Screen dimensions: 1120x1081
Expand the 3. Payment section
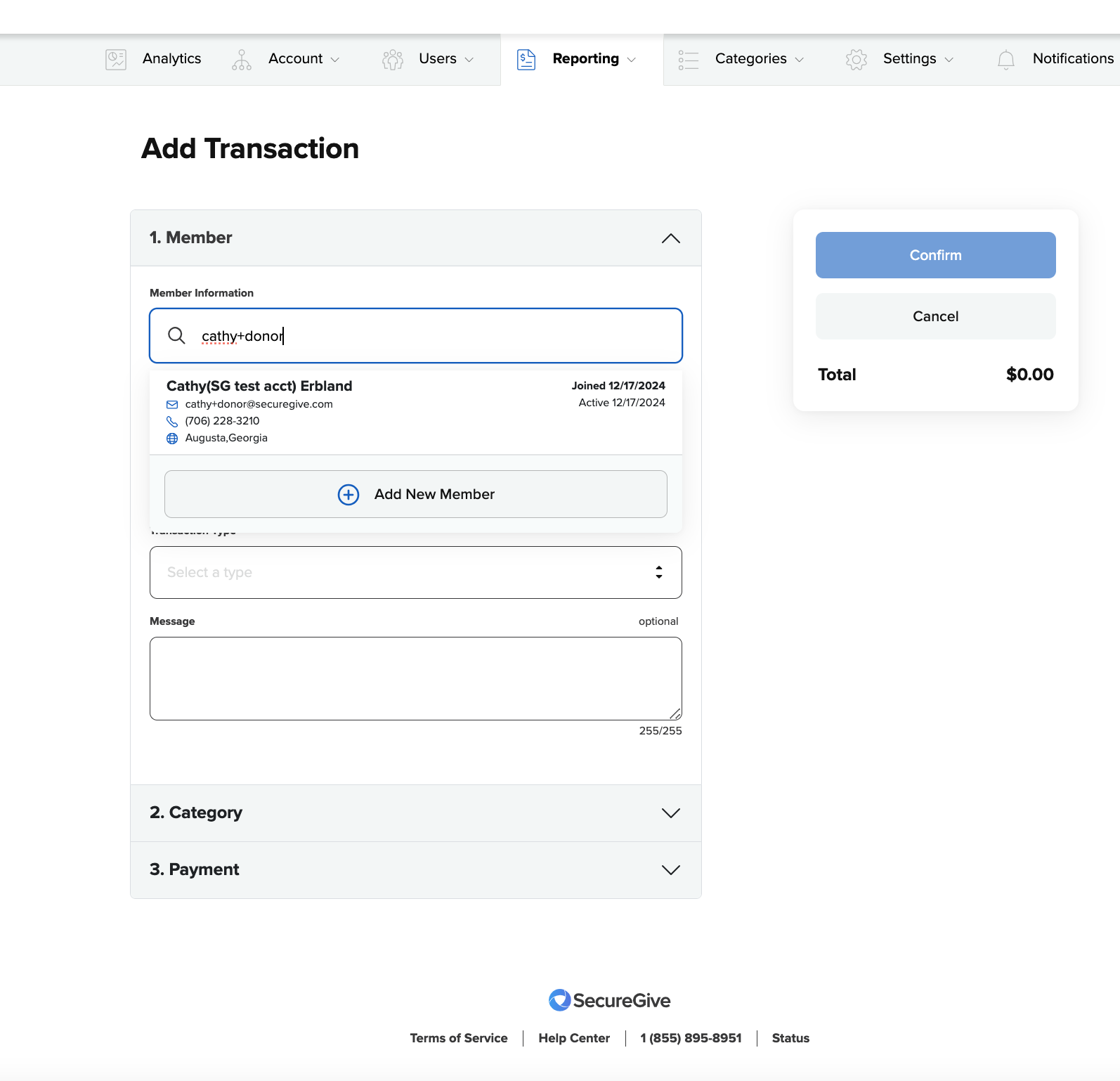point(670,870)
